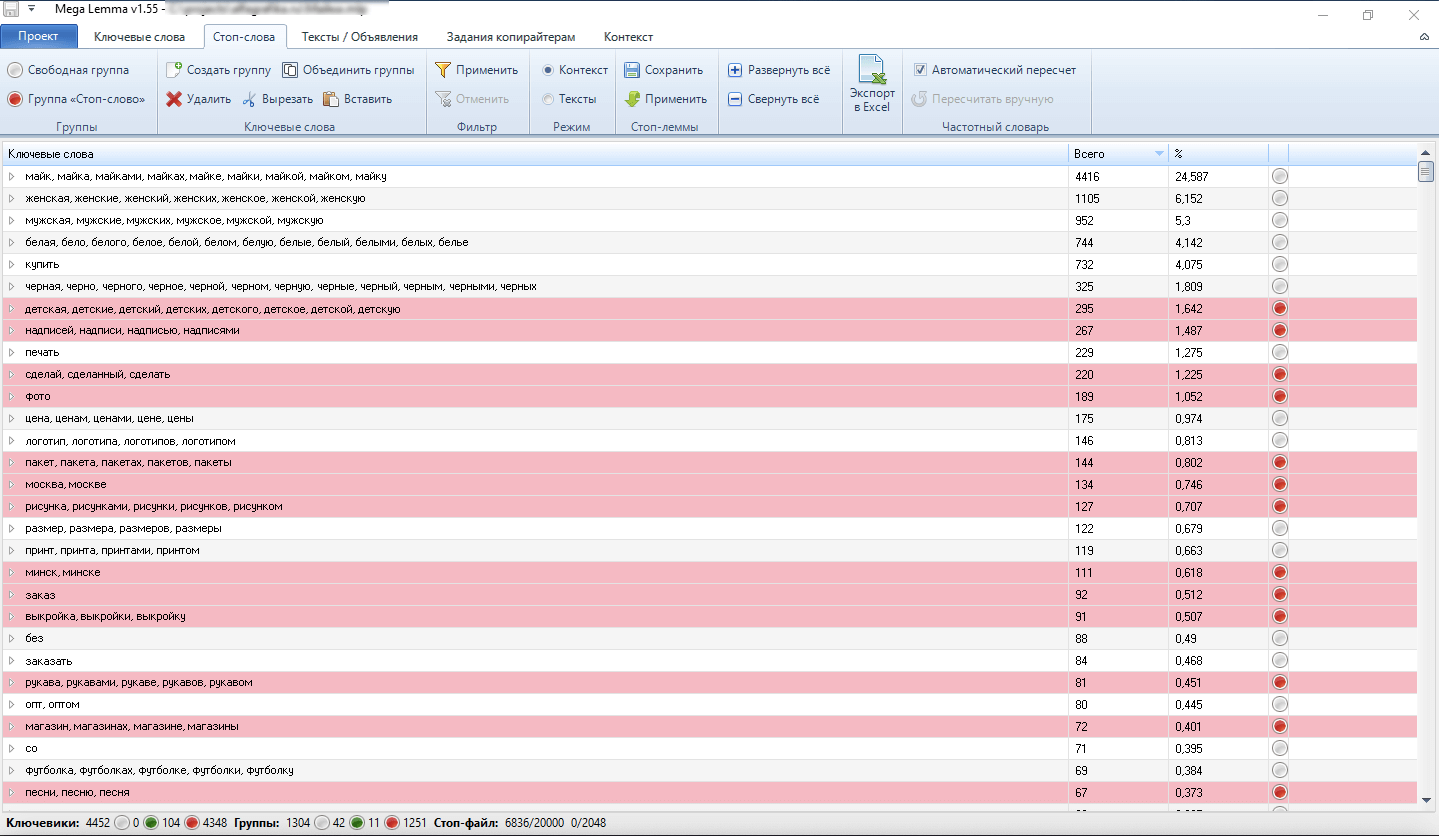Screen dimensions: 1439x836
Task: Click the Paste clipboard icon (Вставить)
Action: tap(331, 99)
